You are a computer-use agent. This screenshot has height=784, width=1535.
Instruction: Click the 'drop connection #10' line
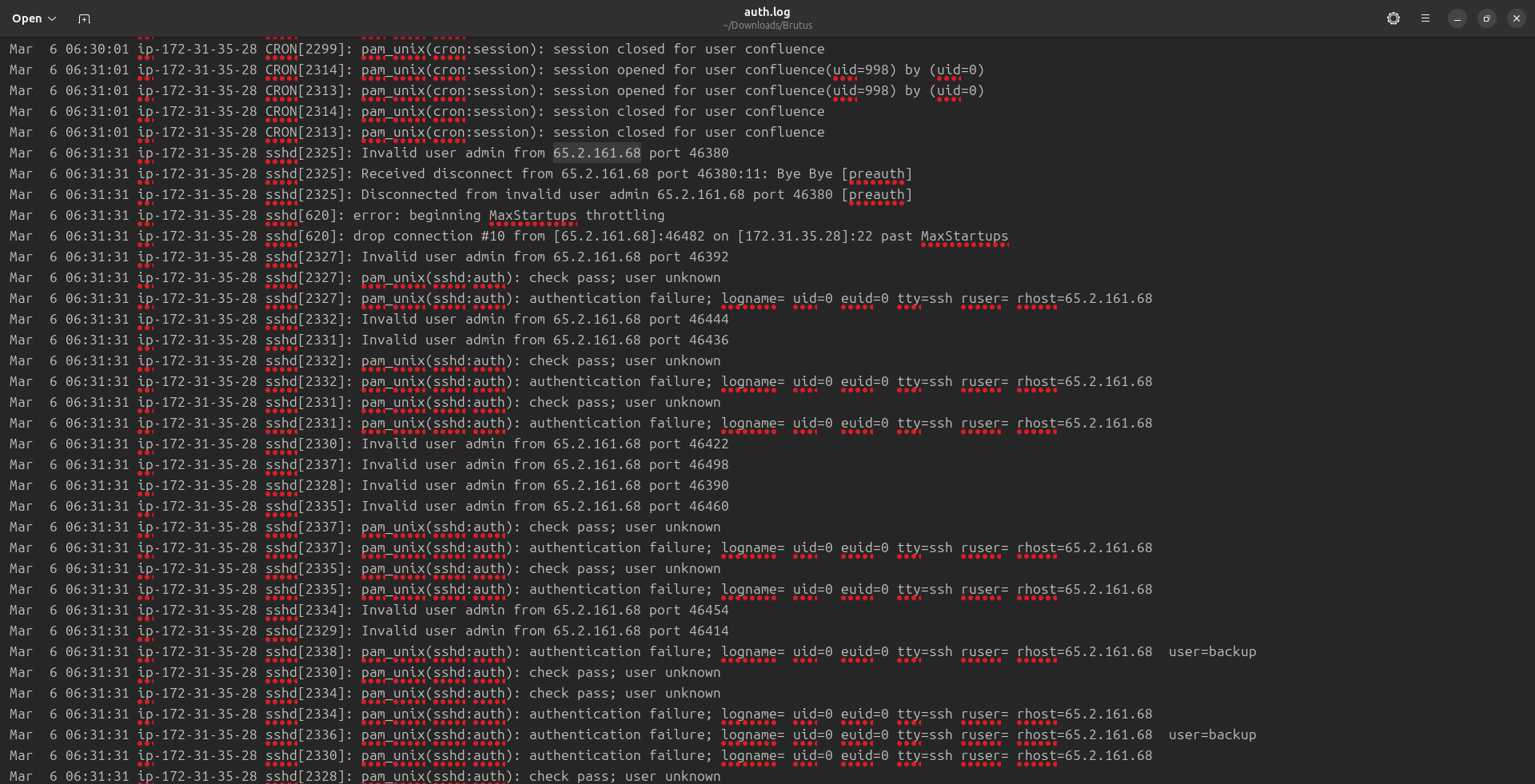click(x=509, y=237)
